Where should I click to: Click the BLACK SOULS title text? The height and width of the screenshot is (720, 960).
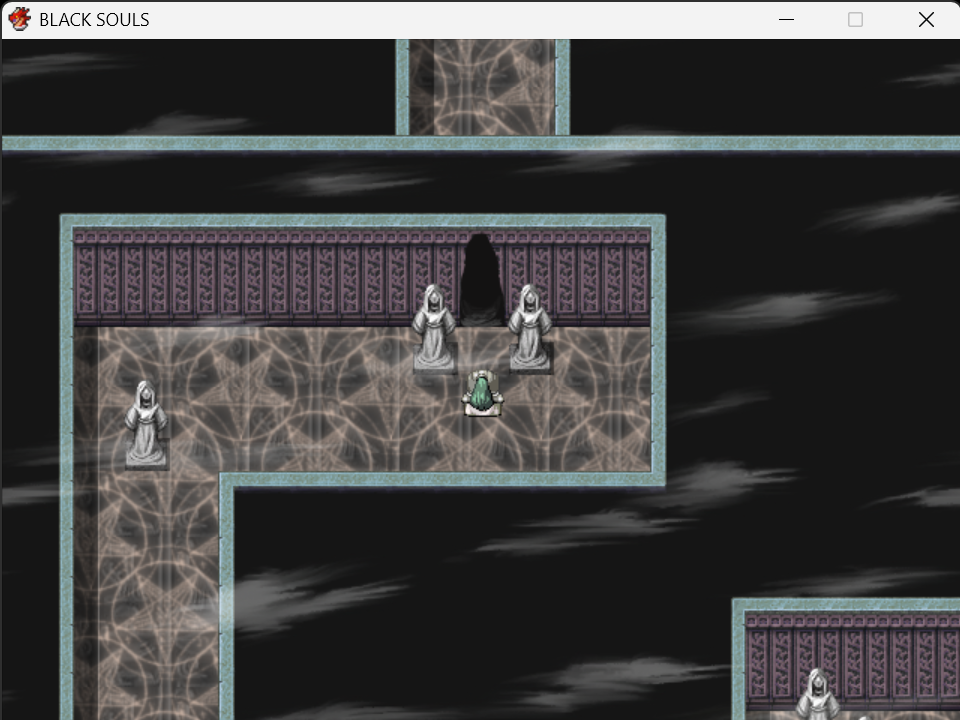94,20
